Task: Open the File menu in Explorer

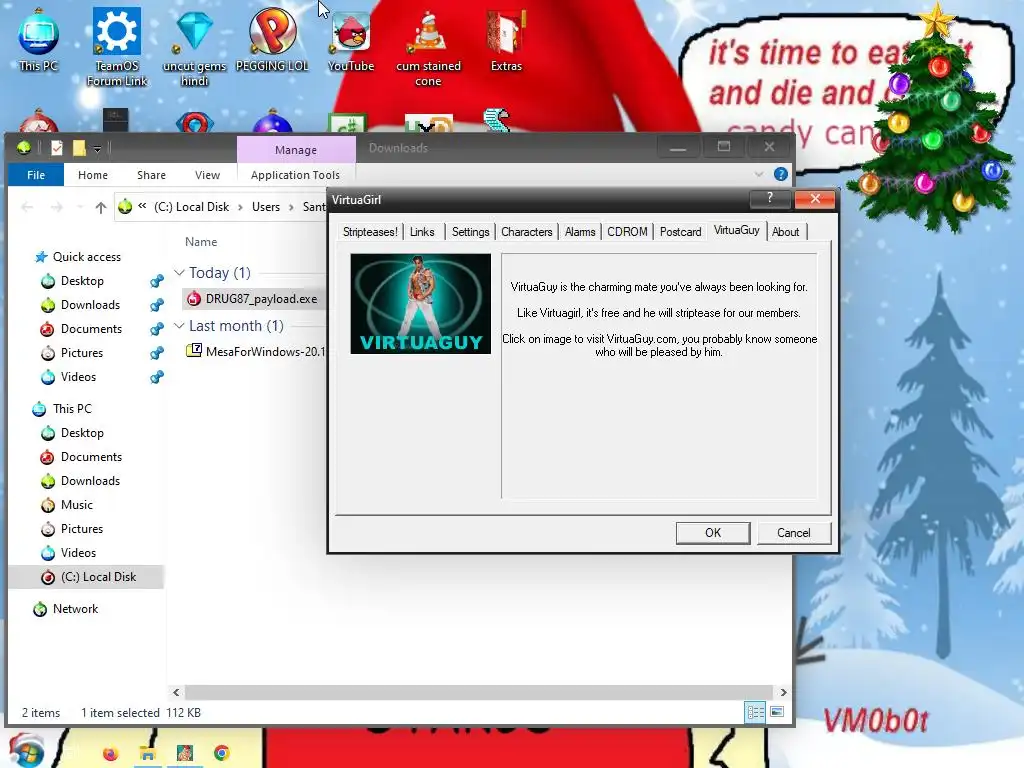Action: 36,175
